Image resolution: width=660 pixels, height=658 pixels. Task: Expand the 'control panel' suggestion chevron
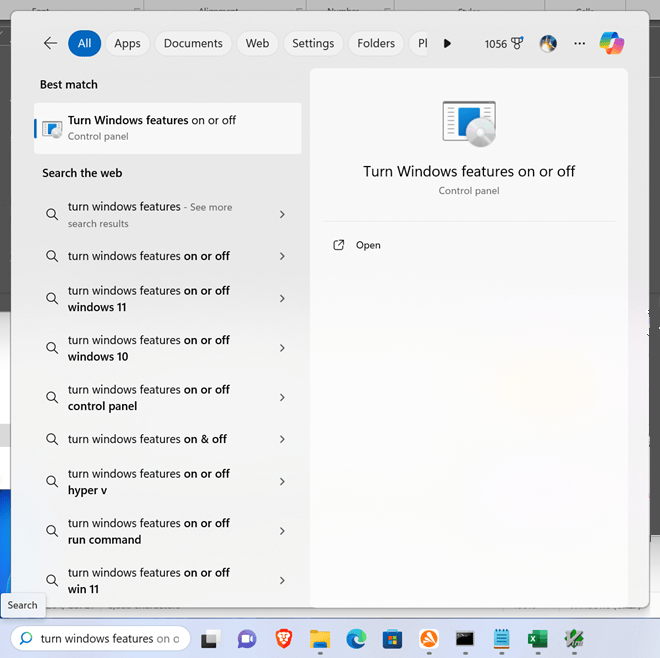tap(282, 397)
